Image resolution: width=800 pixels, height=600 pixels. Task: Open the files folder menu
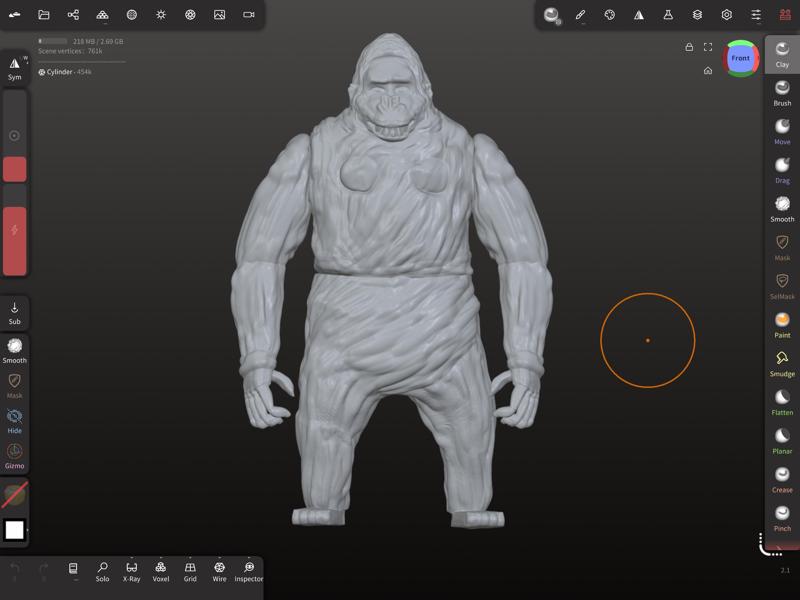(x=44, y=15)
